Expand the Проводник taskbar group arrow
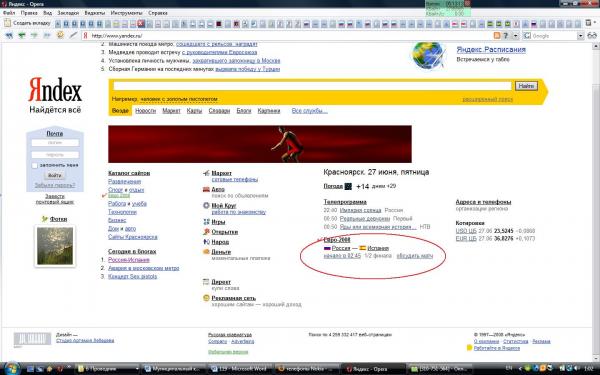 [x=137, y=368]
